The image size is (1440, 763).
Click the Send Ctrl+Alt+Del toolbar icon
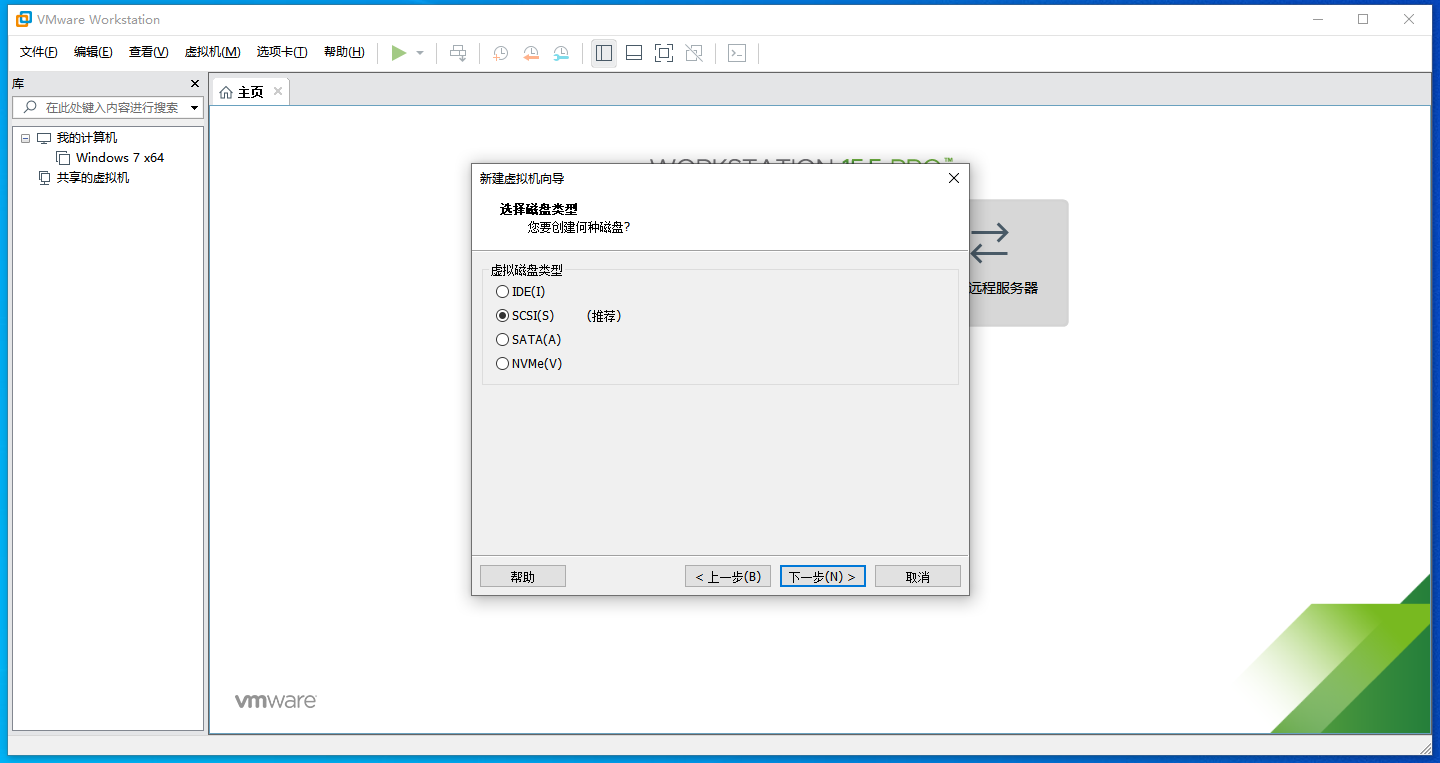point(458,53)
